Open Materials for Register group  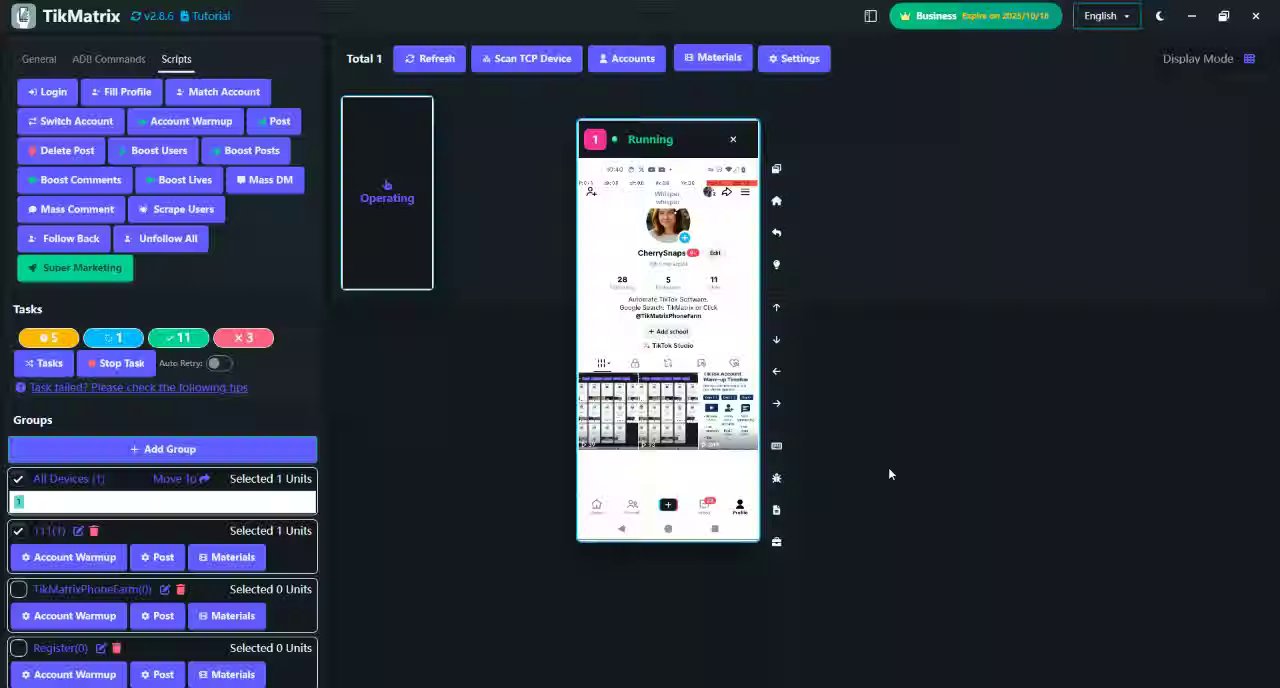[226, 675]
